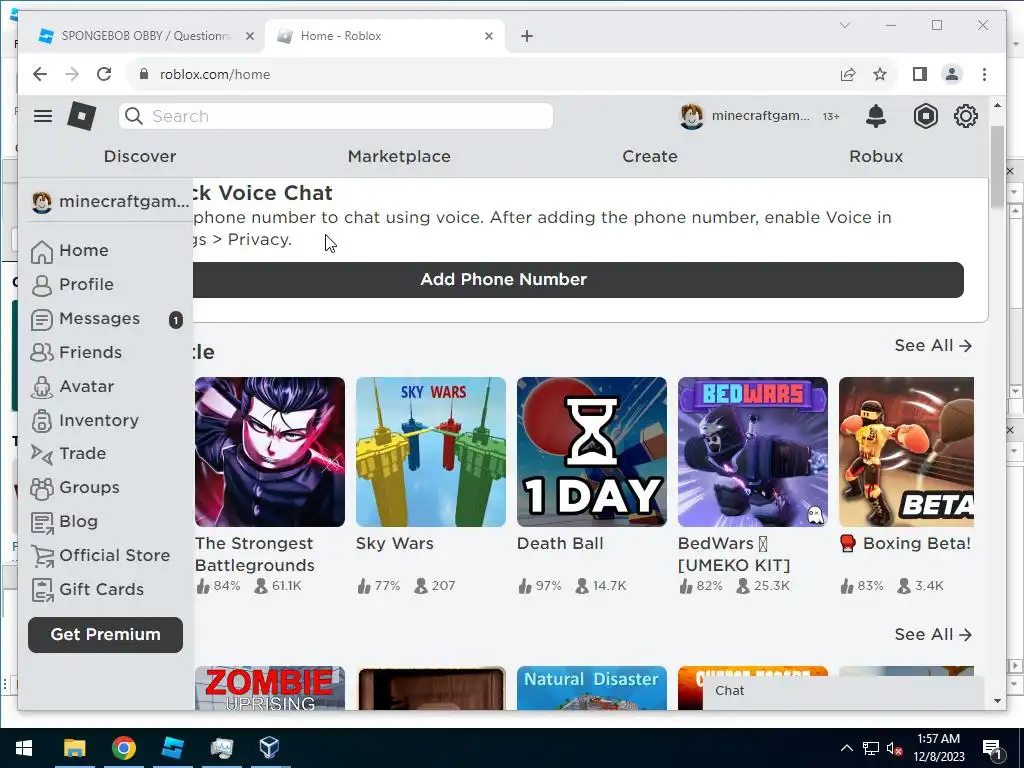Show hidden system tray icons

pyautogui.click(x=846, y=748)
